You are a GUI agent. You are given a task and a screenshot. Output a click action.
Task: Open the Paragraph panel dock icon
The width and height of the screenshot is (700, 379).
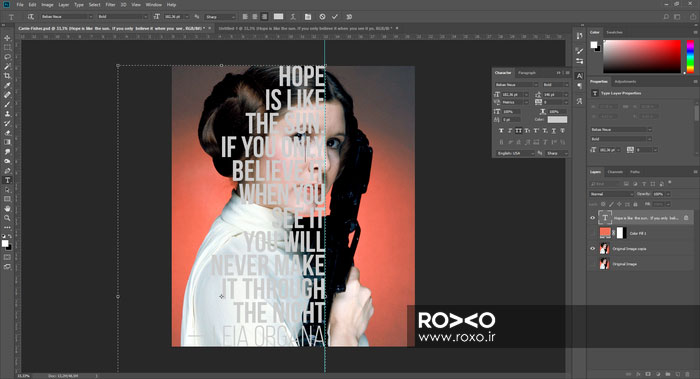pos(579,86)
